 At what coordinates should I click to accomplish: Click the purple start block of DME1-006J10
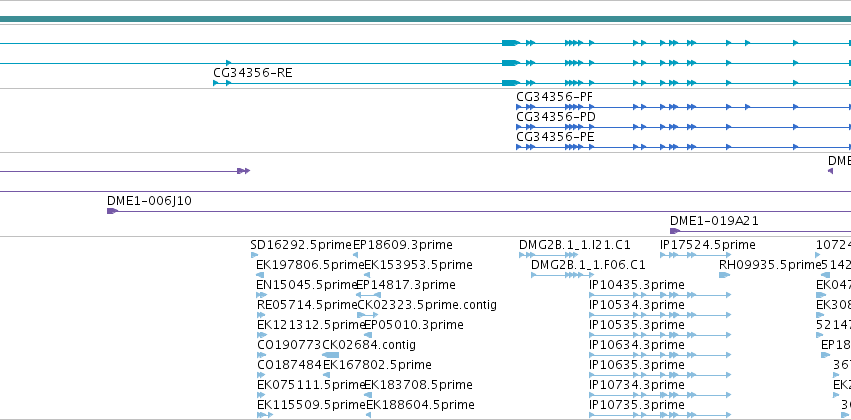pyautogui.click(x=112, y=211)
